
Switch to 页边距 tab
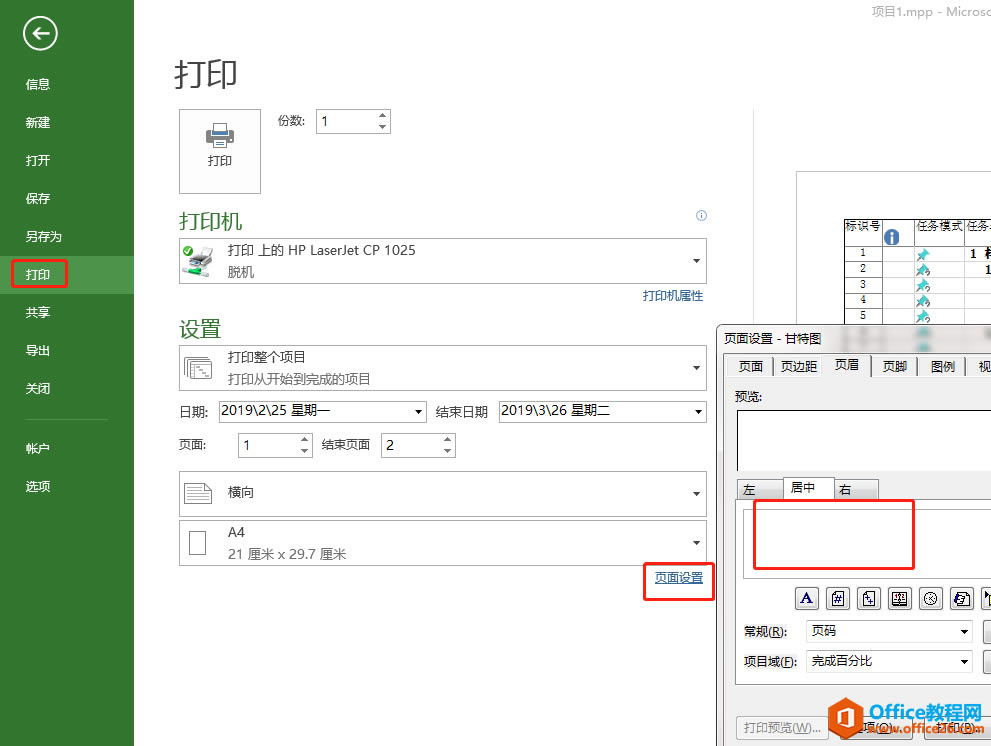(x=799, y=366)
